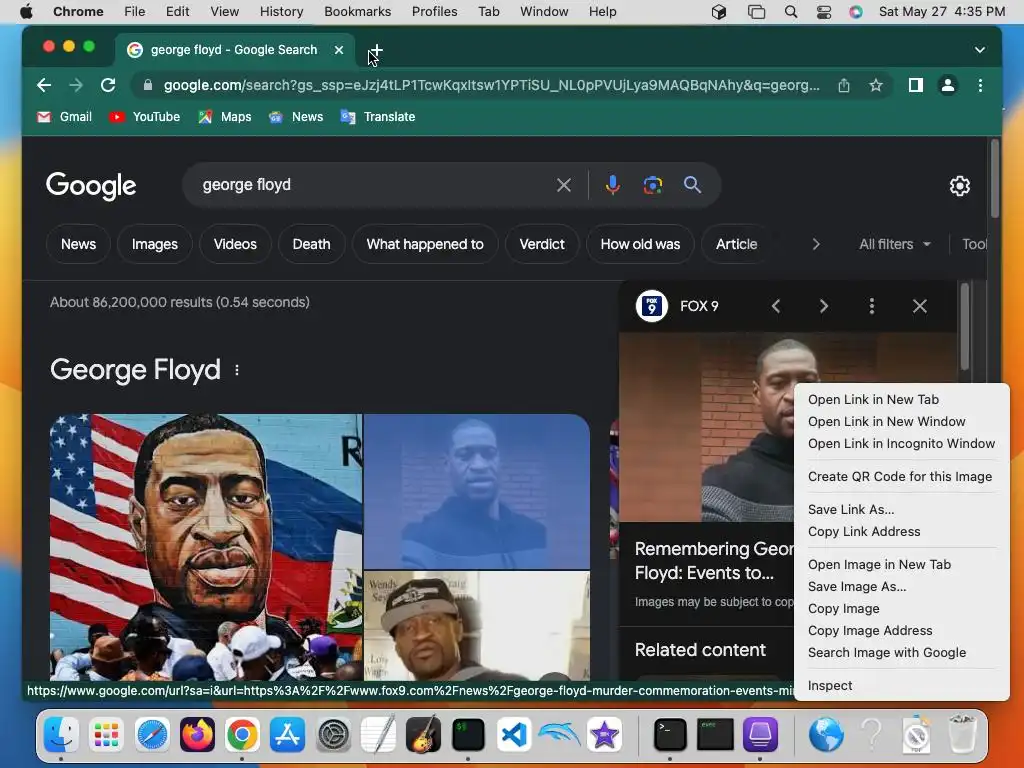This screenshot has width=1024, height=768.
Task: Open more options beside George Floyd heading
Action: [x=237, y=370]
